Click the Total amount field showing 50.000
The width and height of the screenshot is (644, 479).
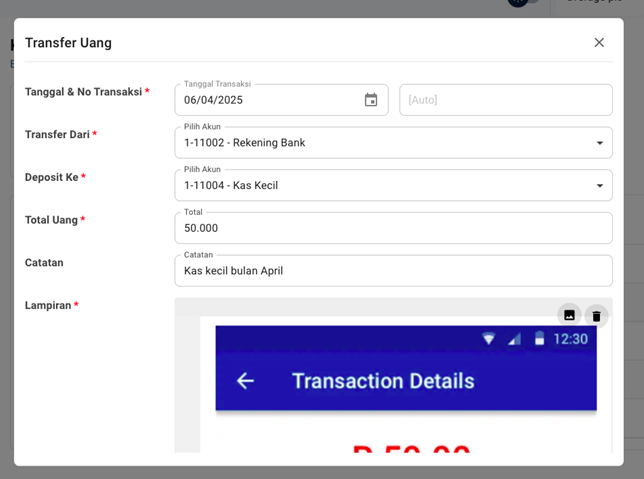393,228
